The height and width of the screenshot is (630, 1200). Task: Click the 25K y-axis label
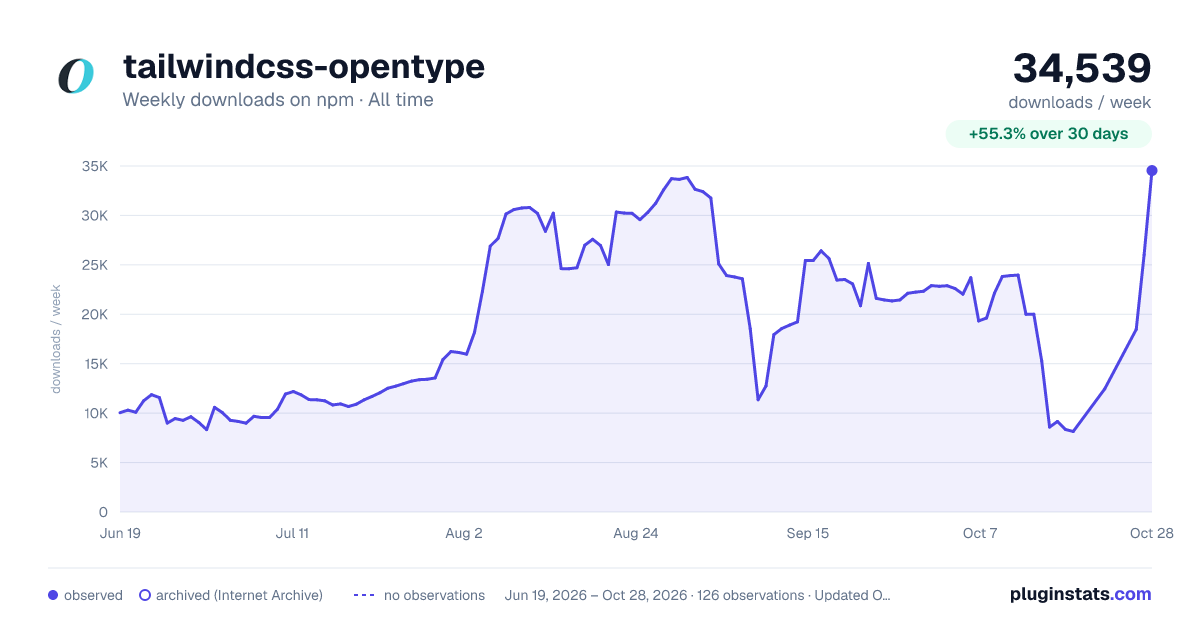pyautogui.click(x=94, y=265)
